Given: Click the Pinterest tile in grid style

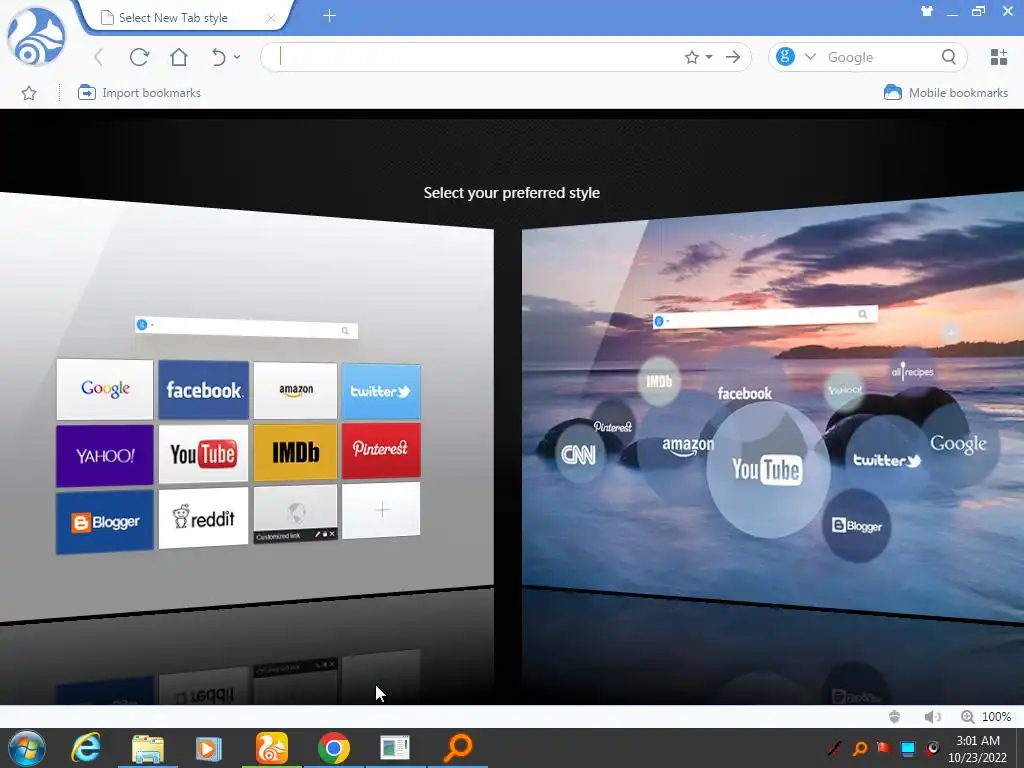Looking at the screenshot, I should coord(381,449).
